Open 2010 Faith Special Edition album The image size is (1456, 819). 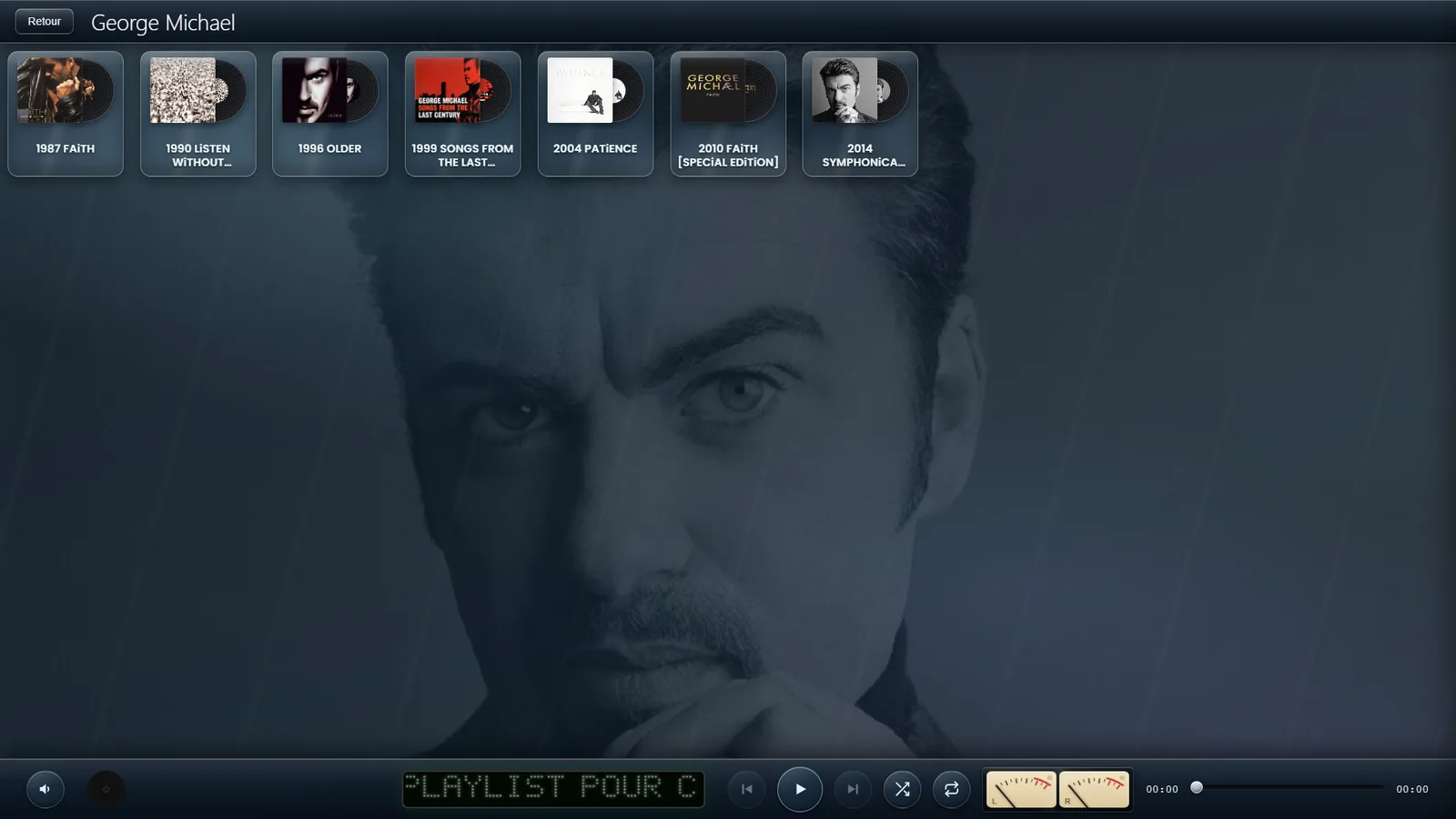point(728,114)
